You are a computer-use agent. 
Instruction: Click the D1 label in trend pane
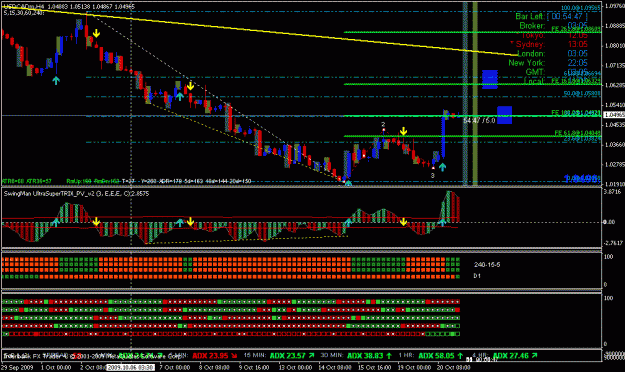click(477, 276)
